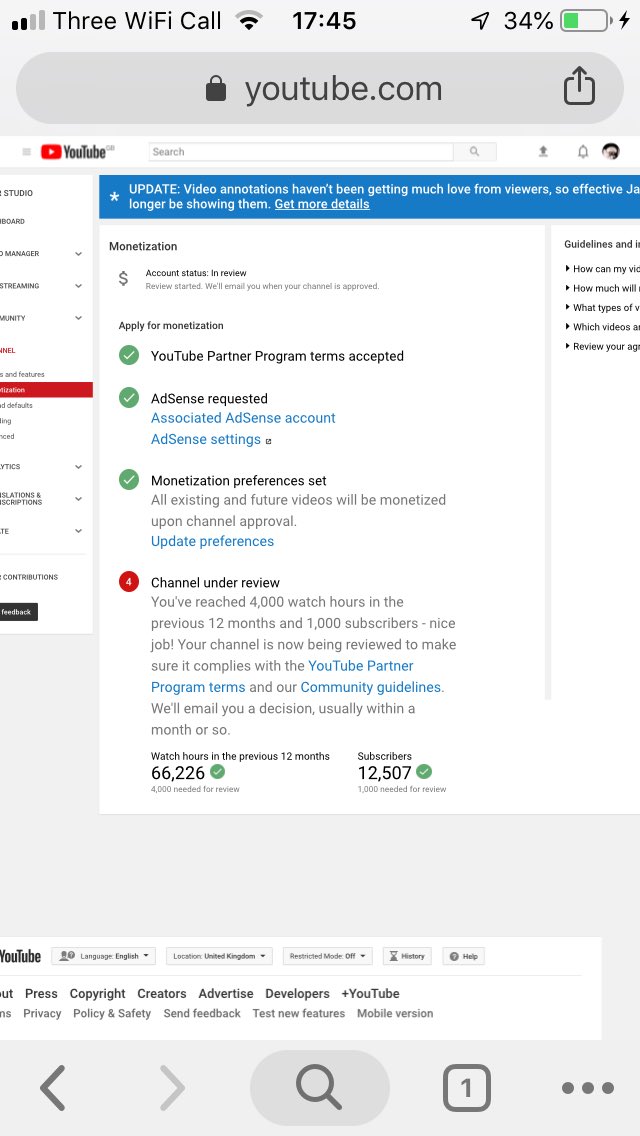Open the Associated AdSense account link
The width and height of the screenshot is (640, 1136).
(x=243, y=418)
